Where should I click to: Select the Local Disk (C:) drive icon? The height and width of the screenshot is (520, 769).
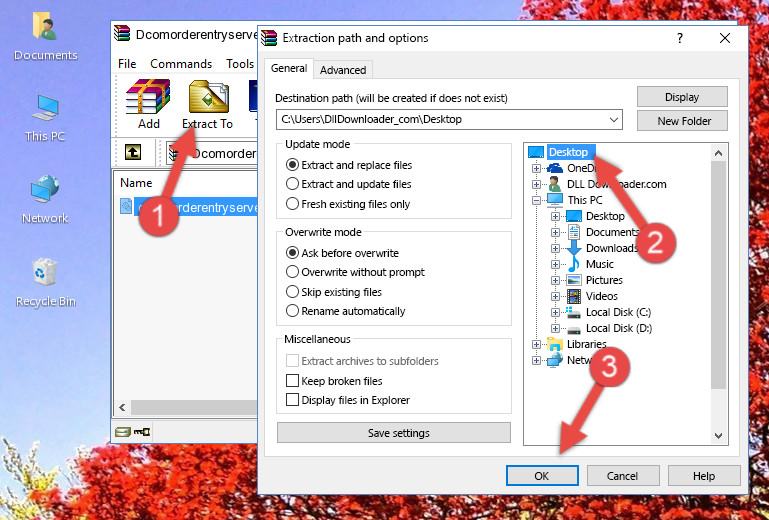(573, 312)
